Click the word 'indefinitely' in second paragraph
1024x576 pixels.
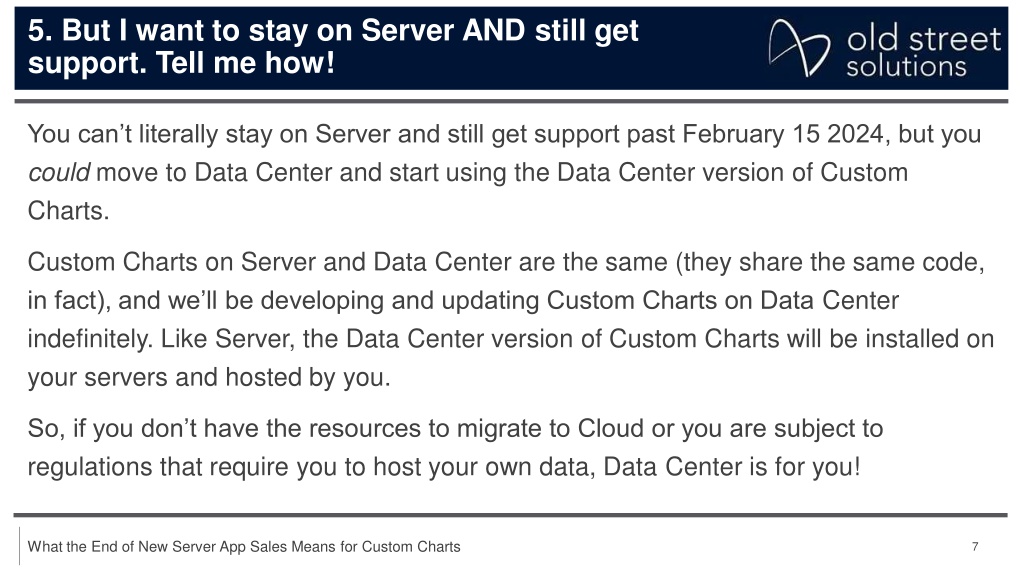(89, 339)
